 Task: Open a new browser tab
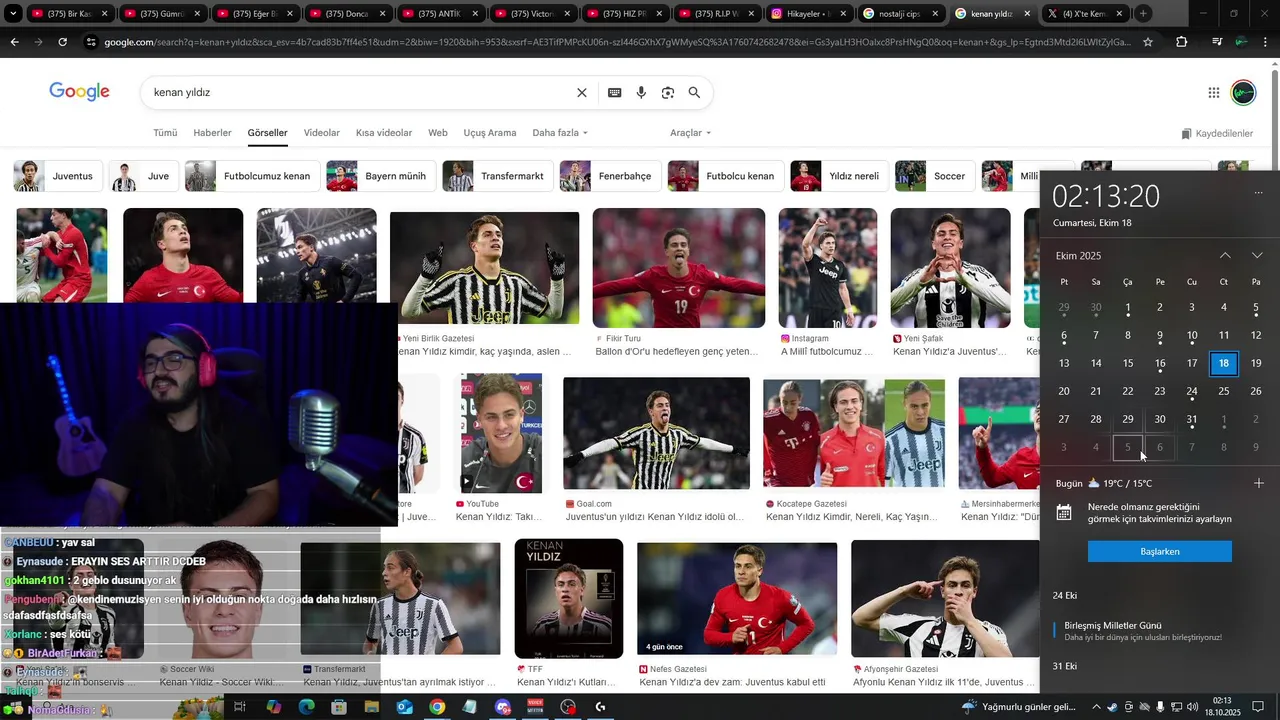tap(1143, 14)
